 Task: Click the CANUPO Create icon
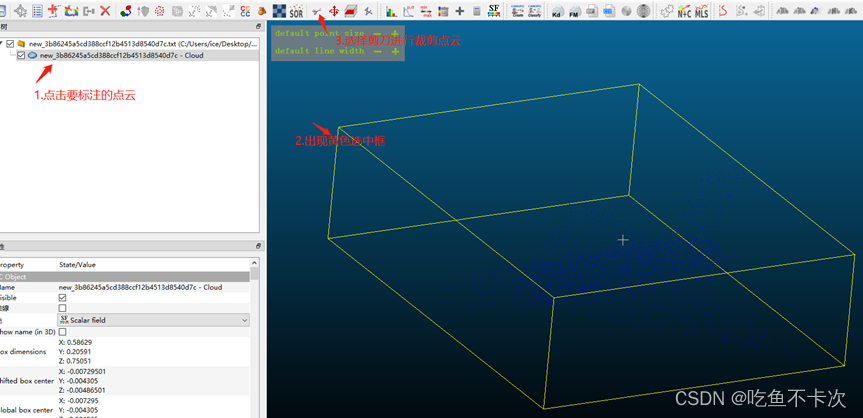click(517, 10)
